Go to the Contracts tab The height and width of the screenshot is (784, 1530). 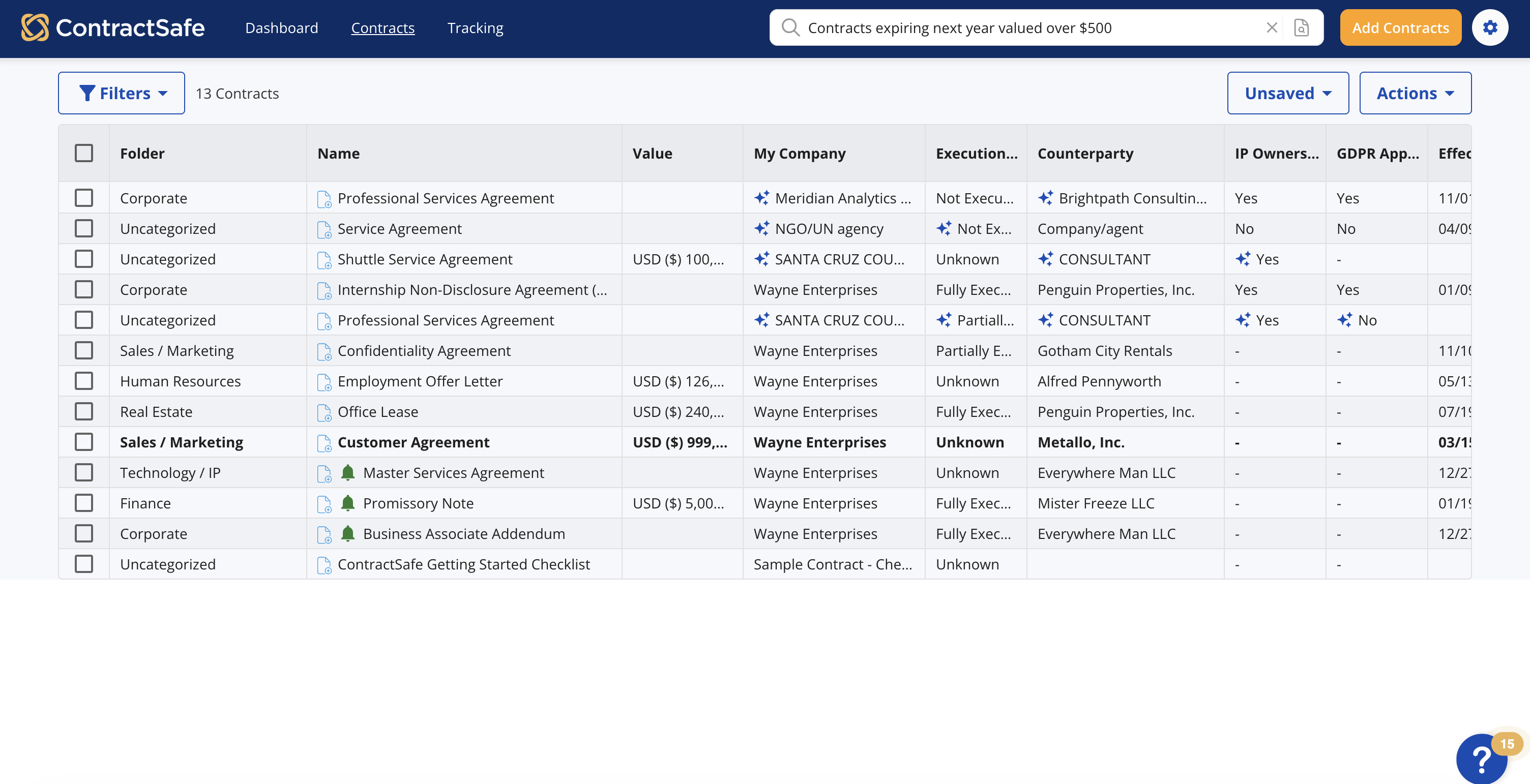[382, 28]
